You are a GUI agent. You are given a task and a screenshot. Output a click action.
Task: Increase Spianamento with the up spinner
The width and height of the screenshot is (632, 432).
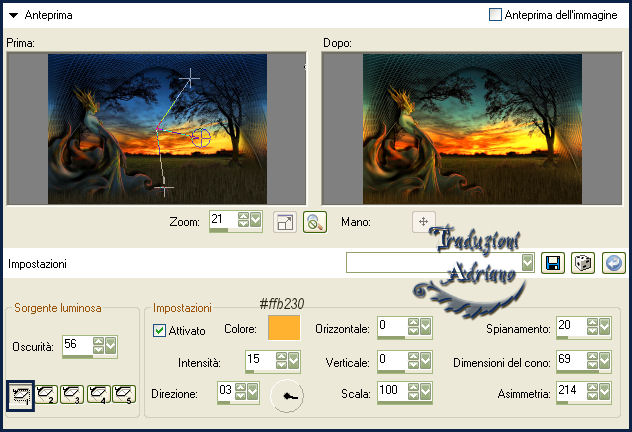coord(592,322)
